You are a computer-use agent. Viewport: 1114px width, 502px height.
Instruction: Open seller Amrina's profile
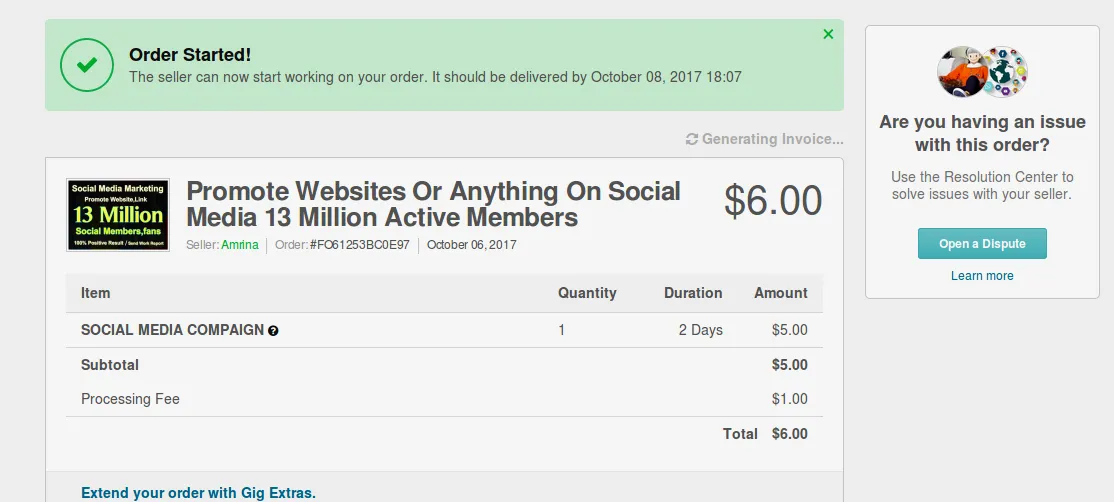(239, 245)
